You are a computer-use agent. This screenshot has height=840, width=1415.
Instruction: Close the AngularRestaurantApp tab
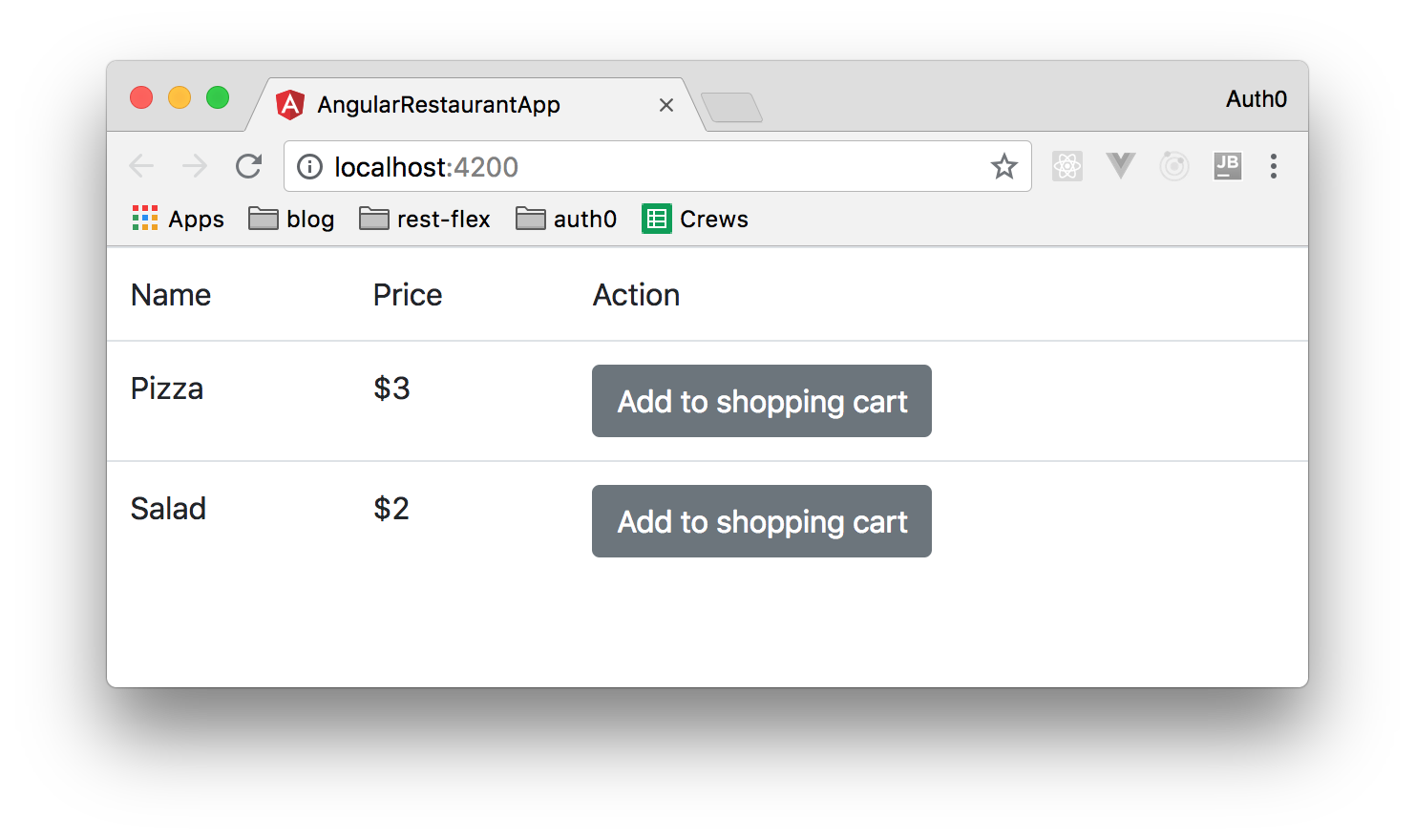pyautogui.click(x=666, y=105)
